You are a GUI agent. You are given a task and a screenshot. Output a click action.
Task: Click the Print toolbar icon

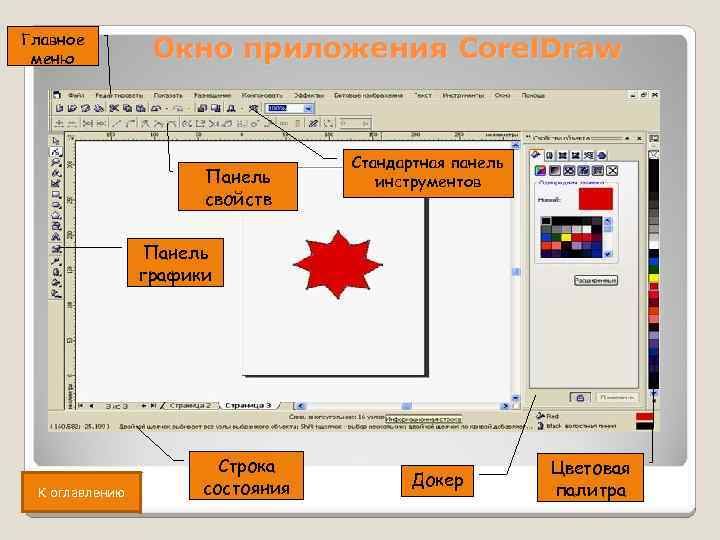[99, 108]
